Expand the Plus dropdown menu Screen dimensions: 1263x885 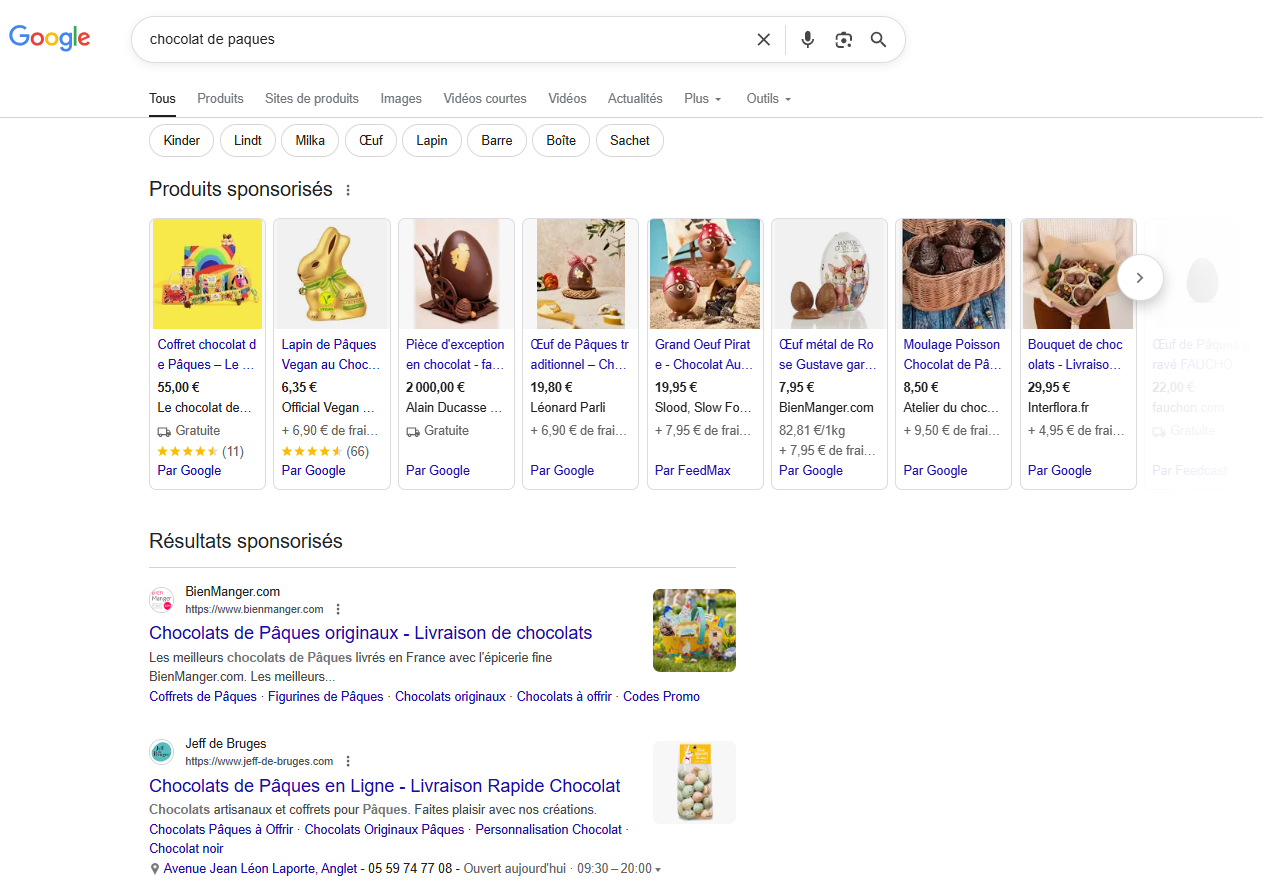(x=703, y=98)
